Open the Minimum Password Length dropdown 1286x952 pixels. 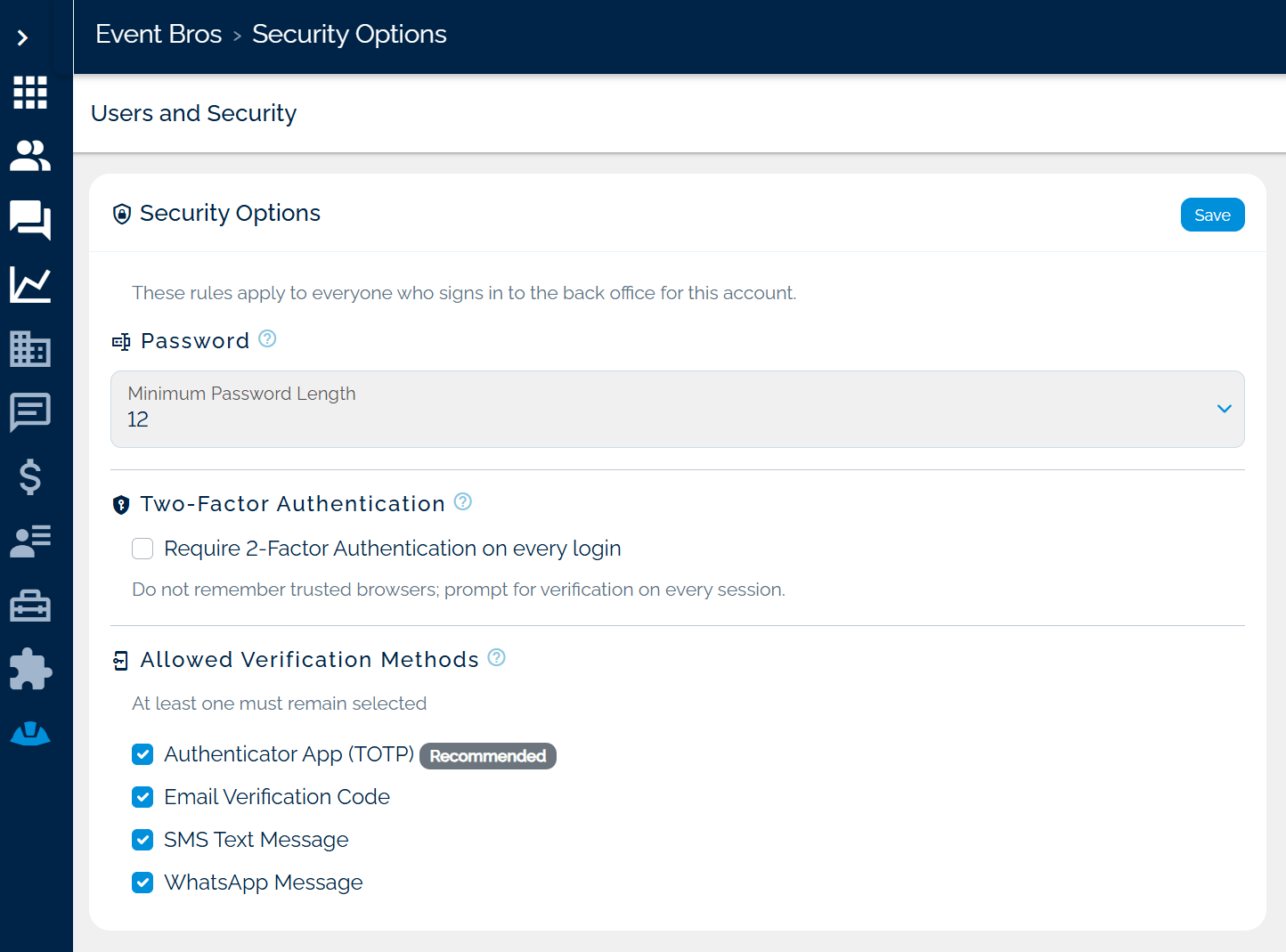pyautogui.click(x=677, y=409)
